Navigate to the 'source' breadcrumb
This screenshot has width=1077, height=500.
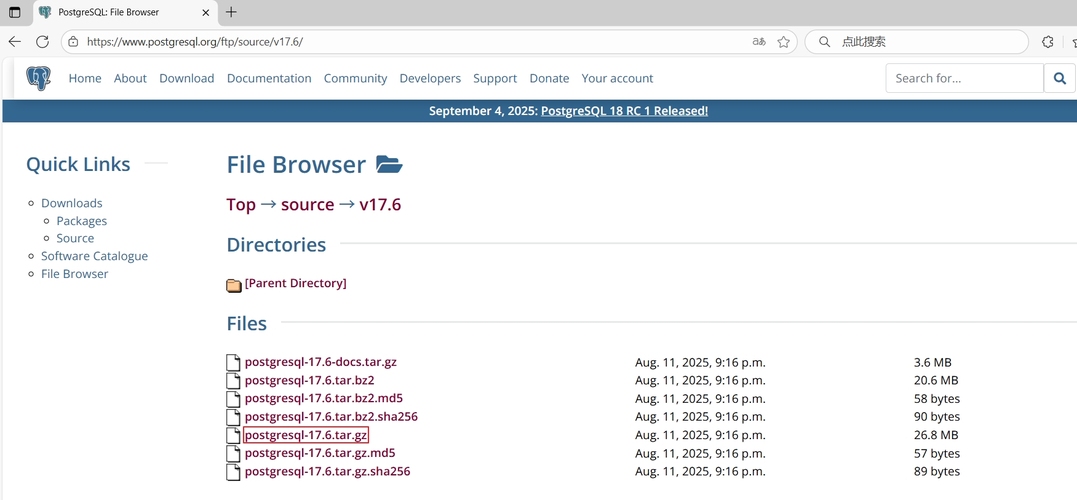[x=307, y=204]
